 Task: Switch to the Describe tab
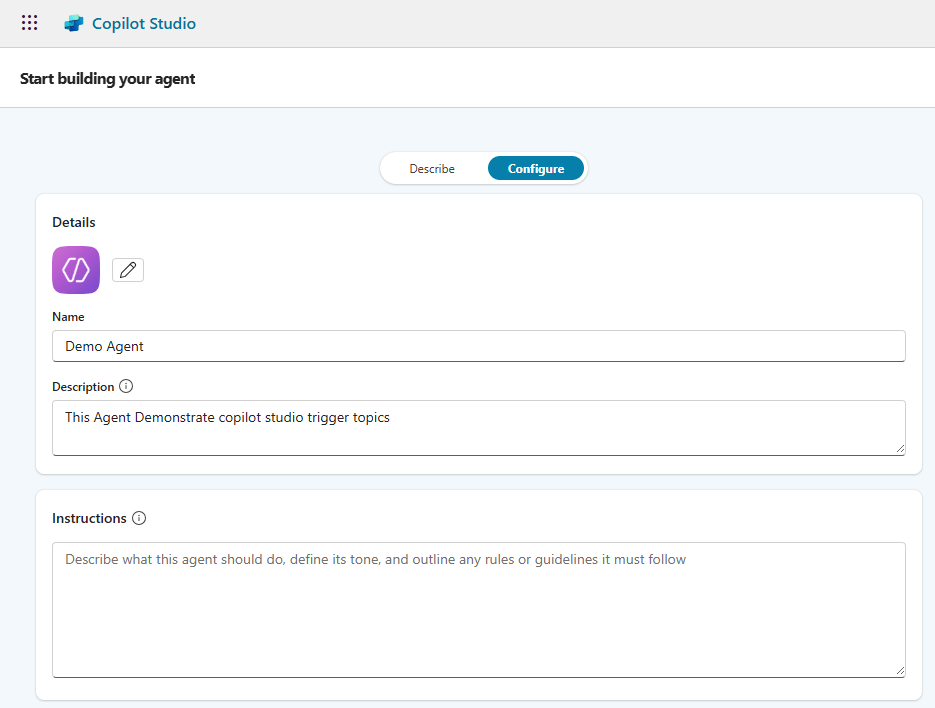click(x=432, y=169)
